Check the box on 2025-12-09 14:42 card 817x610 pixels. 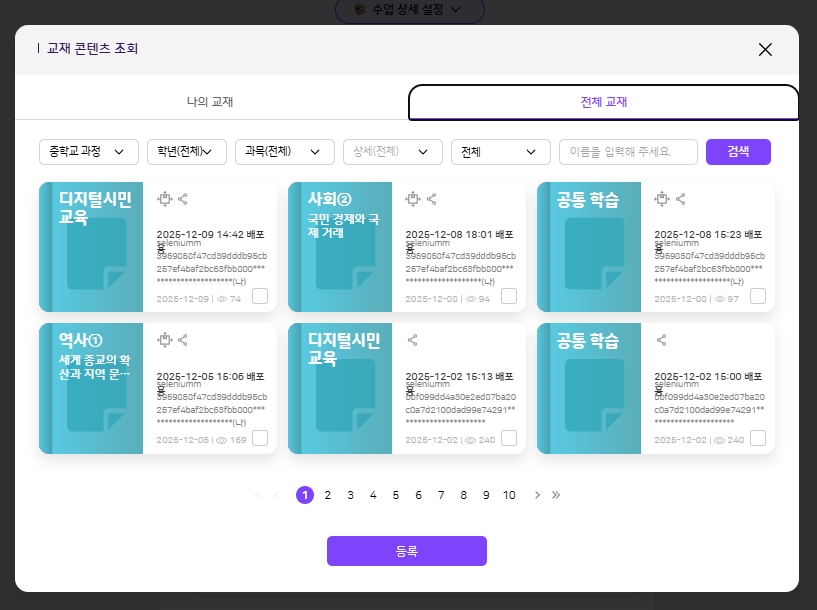(260, 296)
